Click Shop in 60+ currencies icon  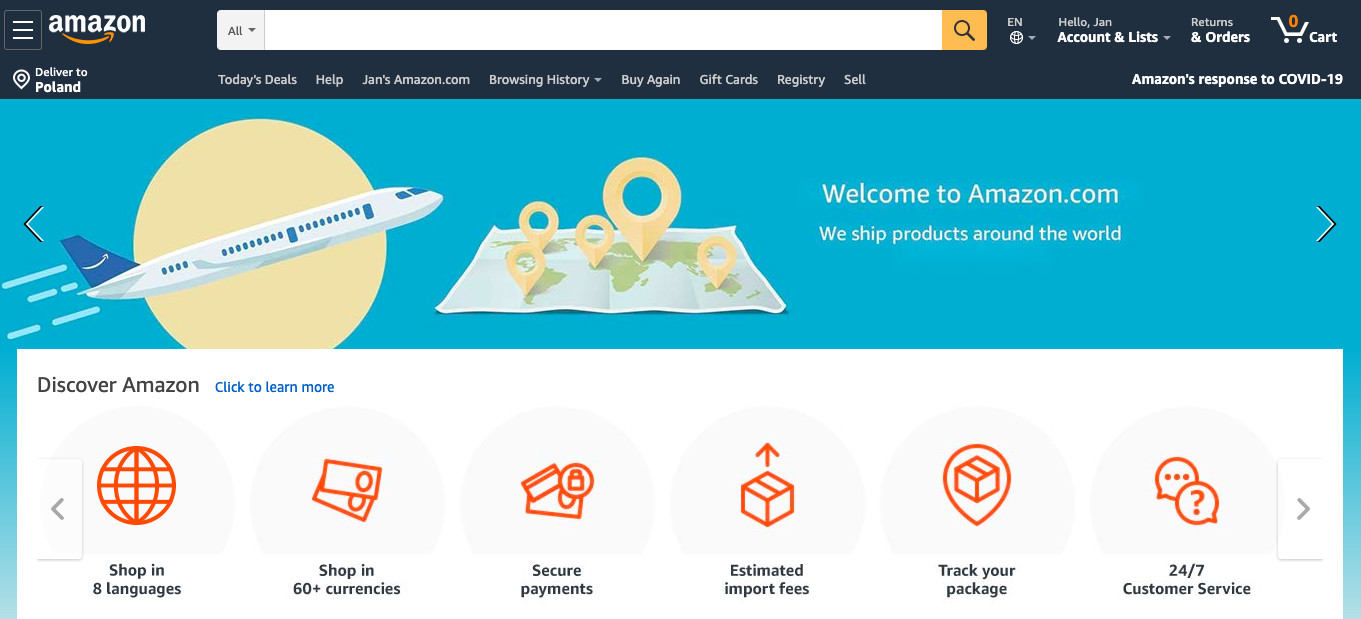pyautogui.click(x=347, y=490)
